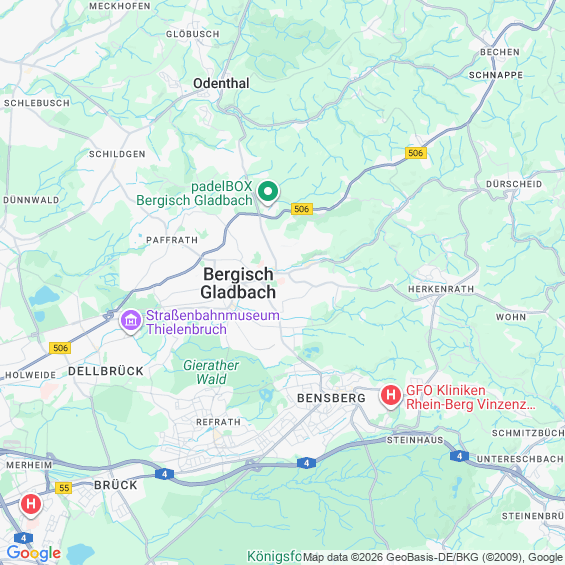Select the Bergisch Gladbach city label

[238, 283]
